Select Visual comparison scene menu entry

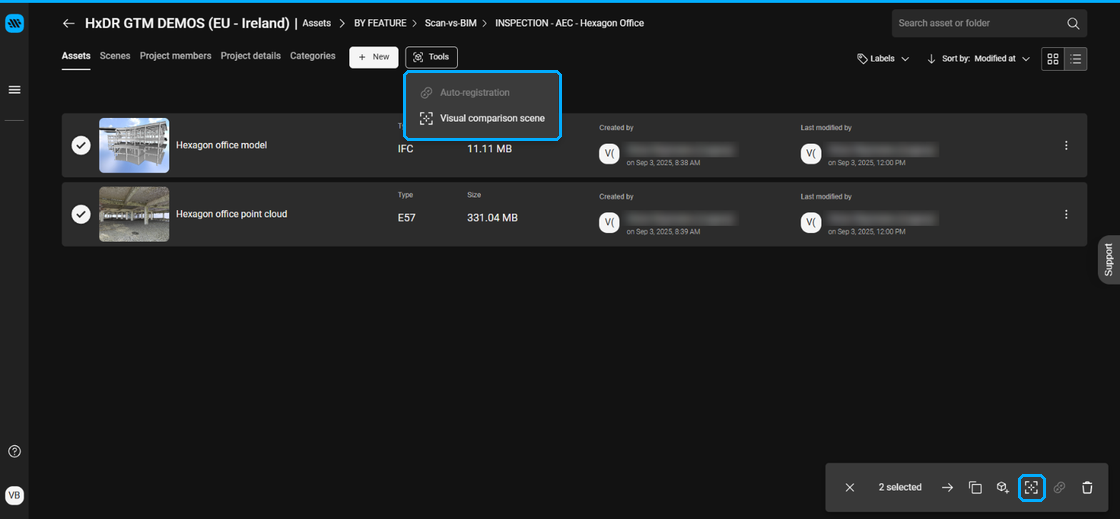[x=482, y=119]
